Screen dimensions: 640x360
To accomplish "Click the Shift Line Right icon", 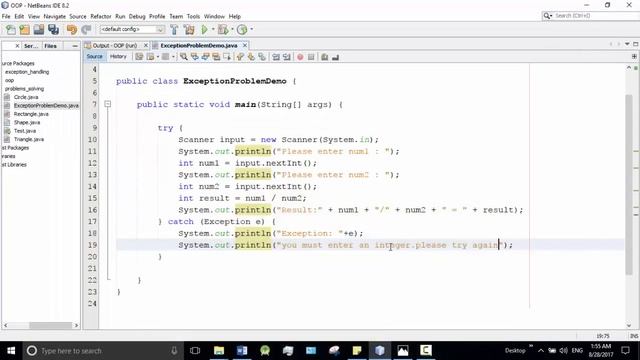I will click(x=287, y=57).
